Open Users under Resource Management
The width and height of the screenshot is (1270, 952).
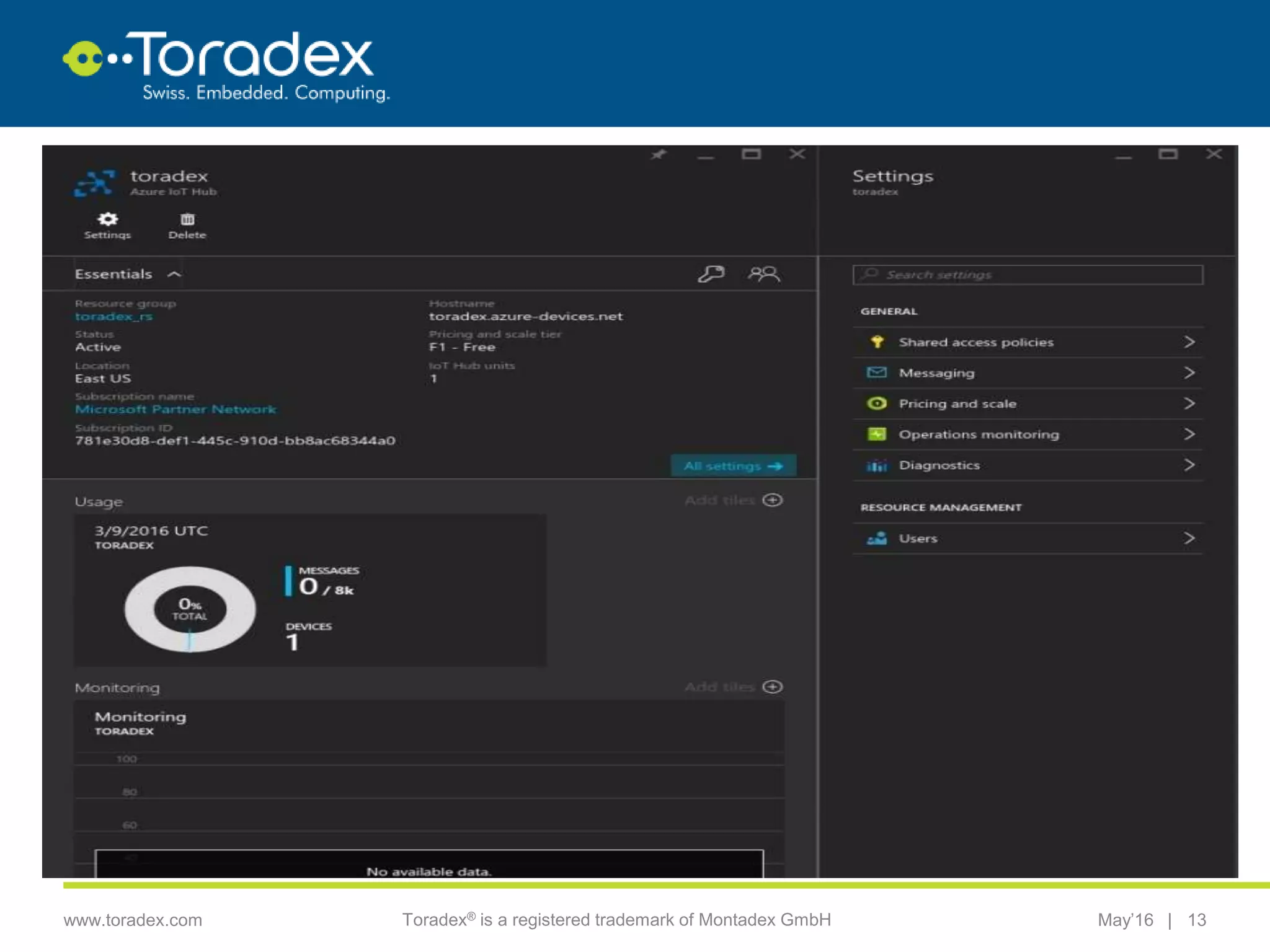1028,538
